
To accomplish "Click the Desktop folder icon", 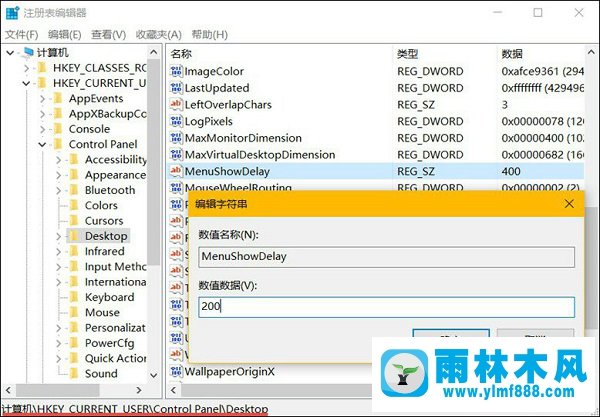I will point(74,236).
